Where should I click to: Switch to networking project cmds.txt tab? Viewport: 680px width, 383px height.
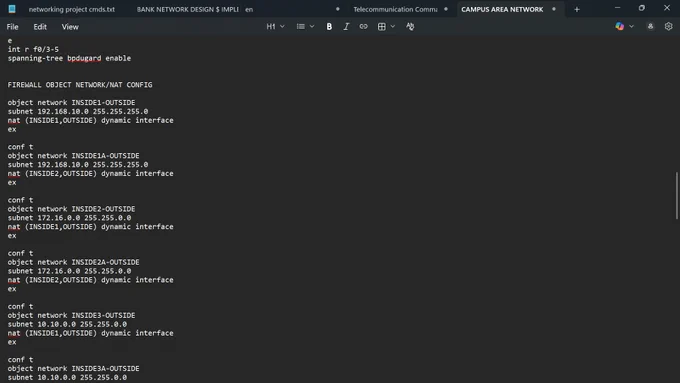click(72, 9)
